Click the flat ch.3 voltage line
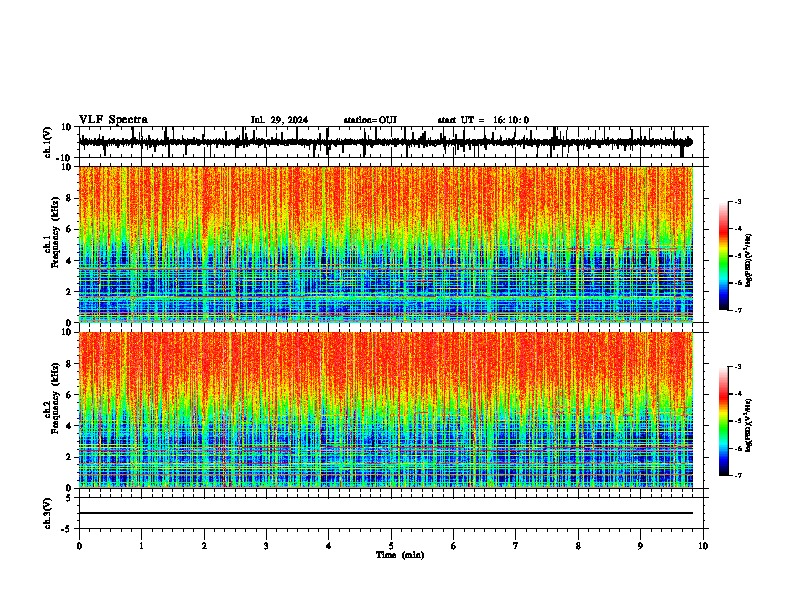The width and height of the screenshot is (792, 612). [x=386, y=513]
